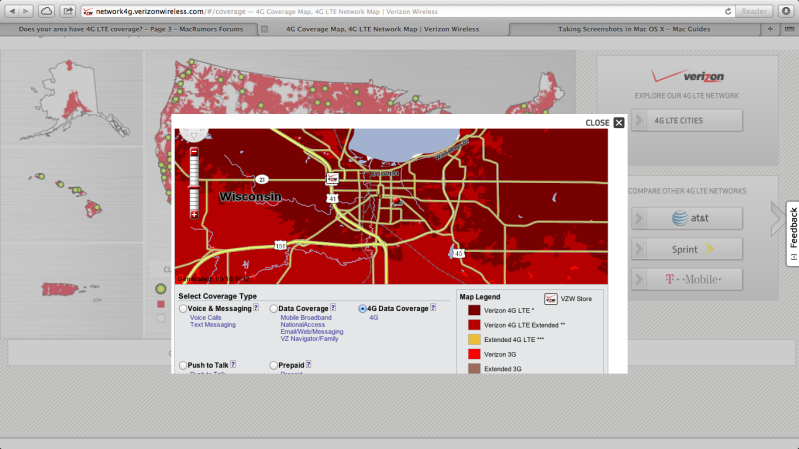
Task: Click Verizon 4G LTE legend color swatch
Action: click(x=474, y=310)
